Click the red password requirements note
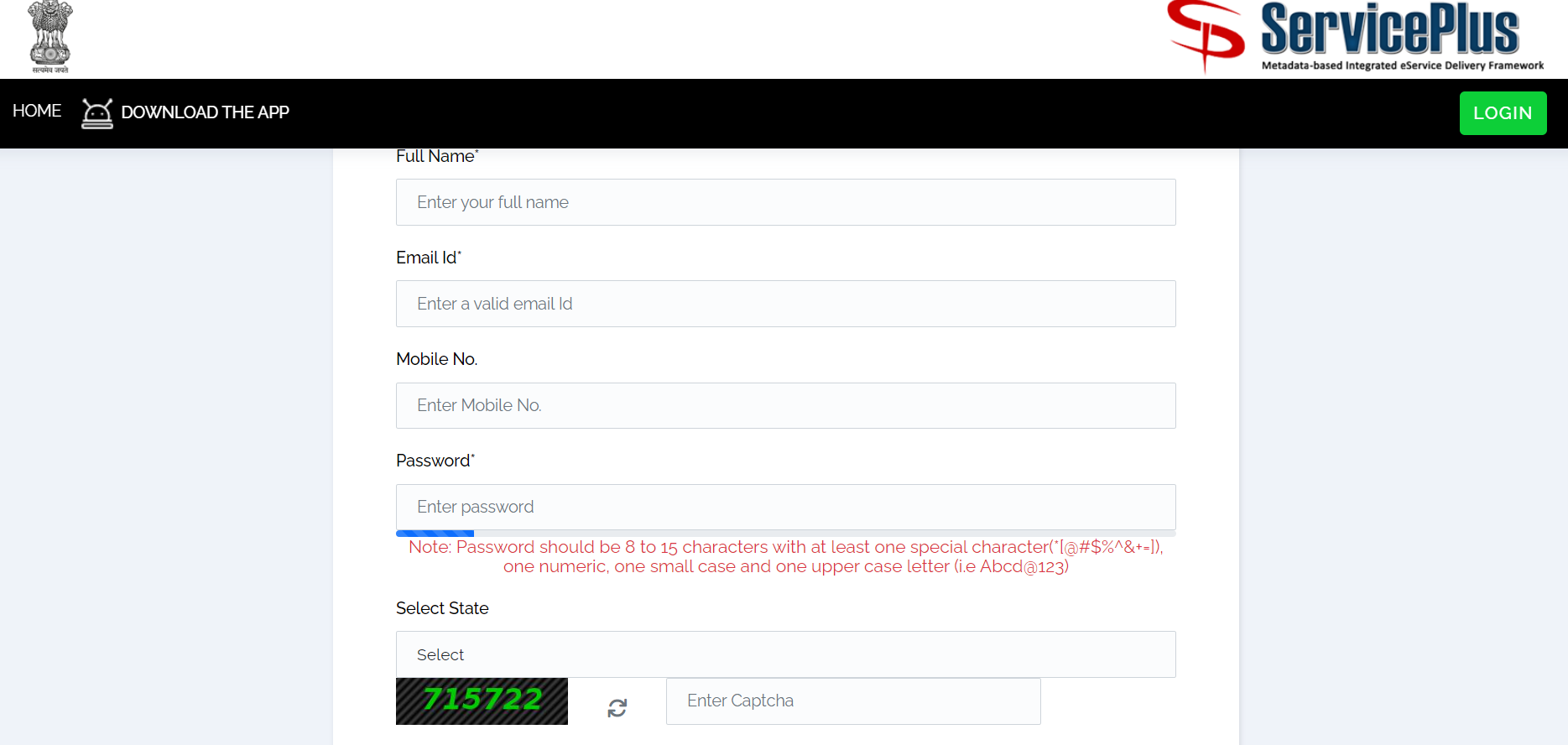Screen dimensions: 1568x745 coord(785,557)
